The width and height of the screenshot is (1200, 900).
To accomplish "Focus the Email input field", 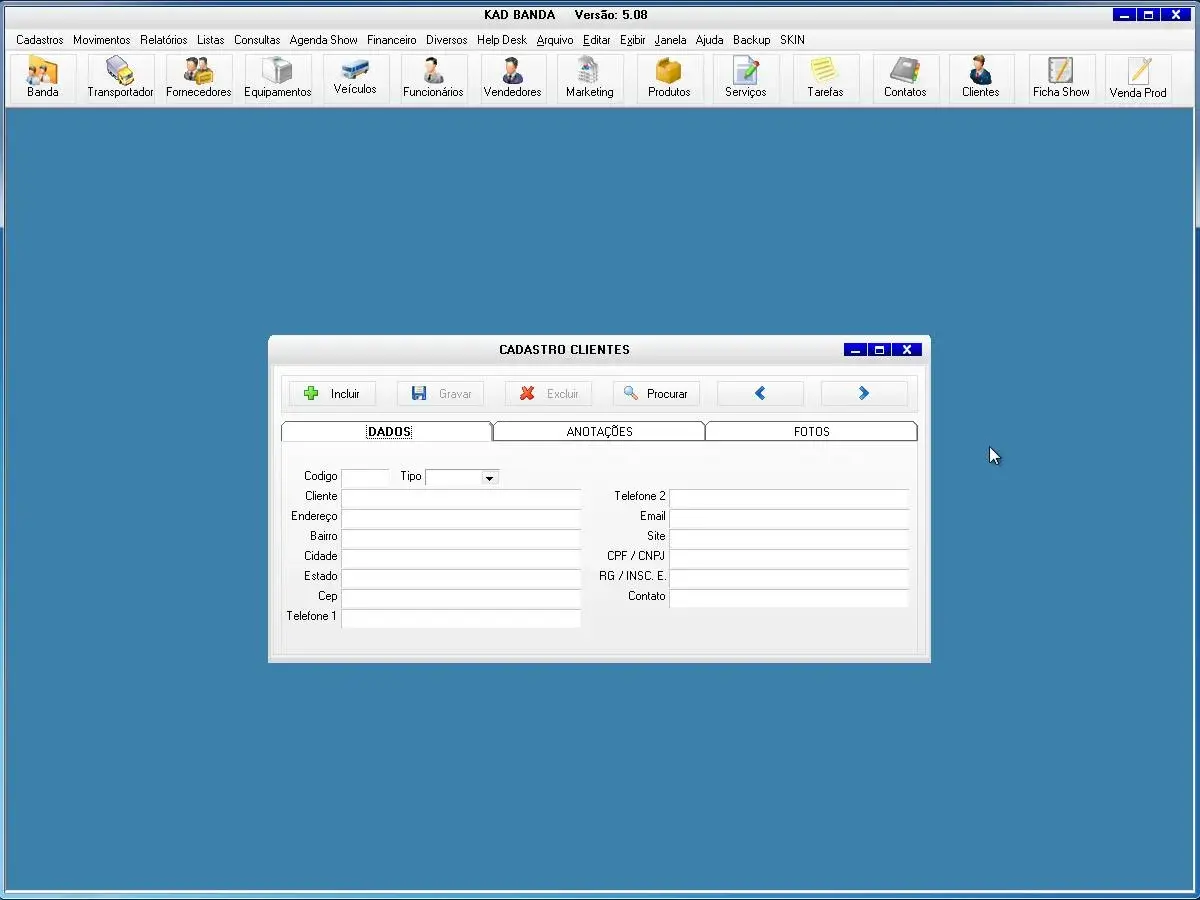I will click(788, 517).
